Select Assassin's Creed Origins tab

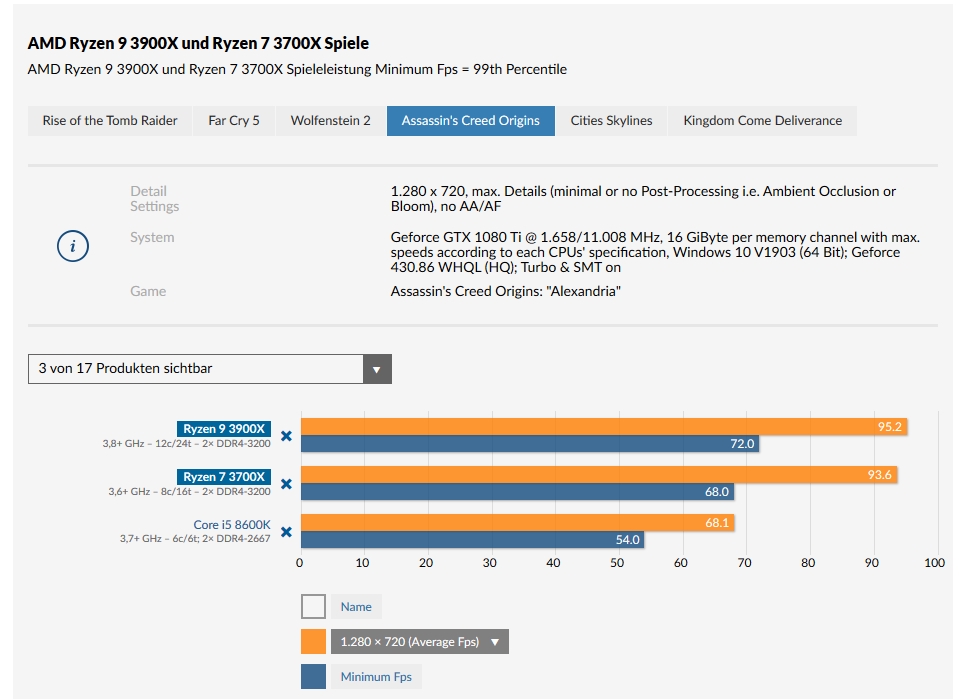[x=470, y=120]
